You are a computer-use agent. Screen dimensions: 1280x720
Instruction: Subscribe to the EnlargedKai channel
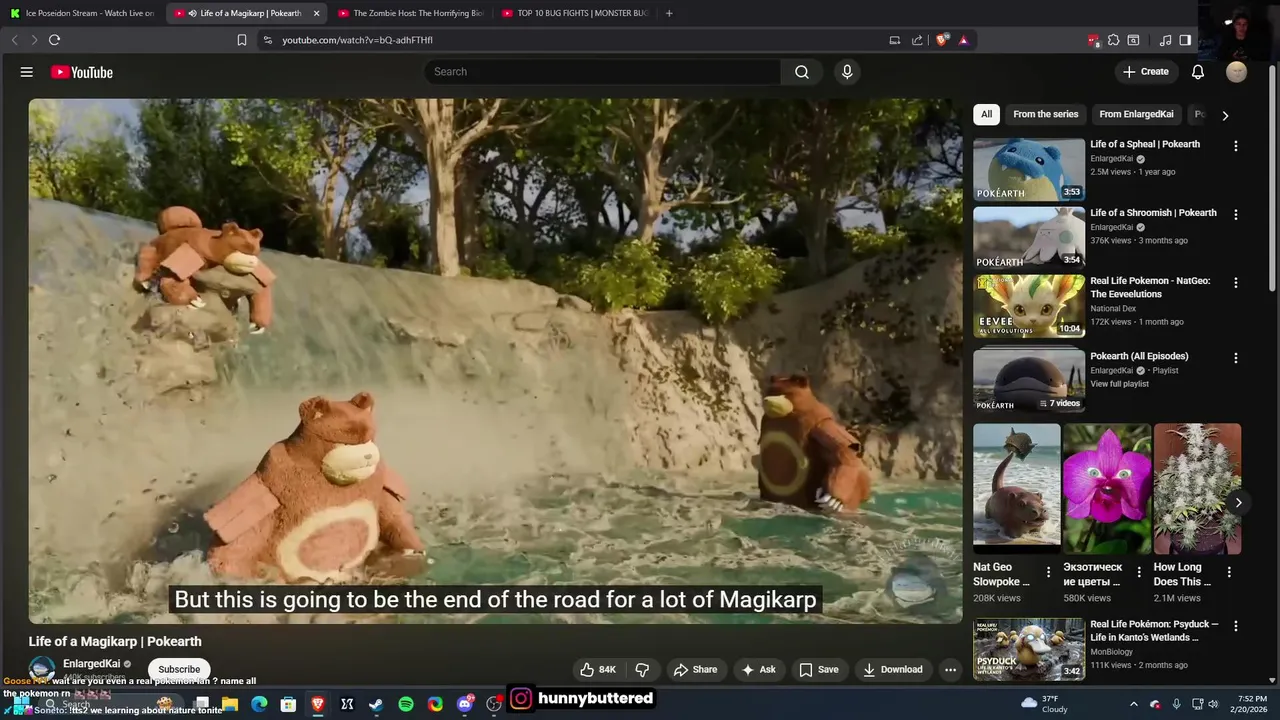coord(179,670)
